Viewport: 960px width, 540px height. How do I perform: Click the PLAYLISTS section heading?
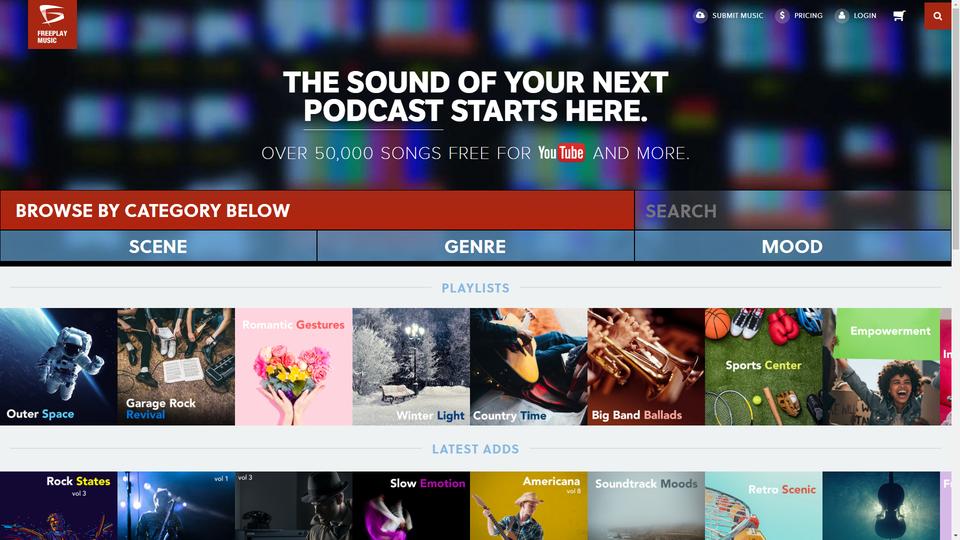[x=476, y=288]
